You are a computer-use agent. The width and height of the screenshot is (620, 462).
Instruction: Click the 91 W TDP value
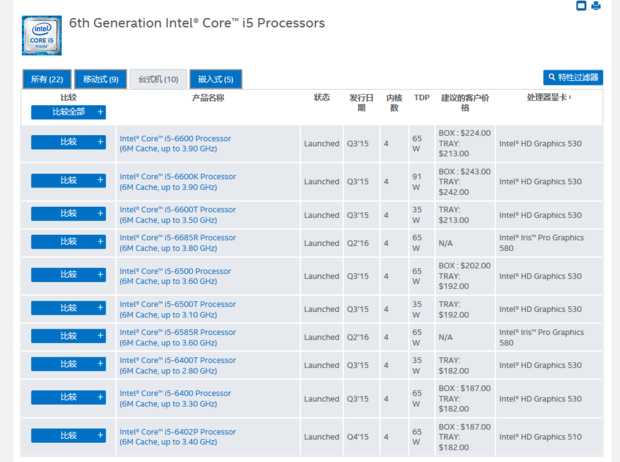(416, 182)
